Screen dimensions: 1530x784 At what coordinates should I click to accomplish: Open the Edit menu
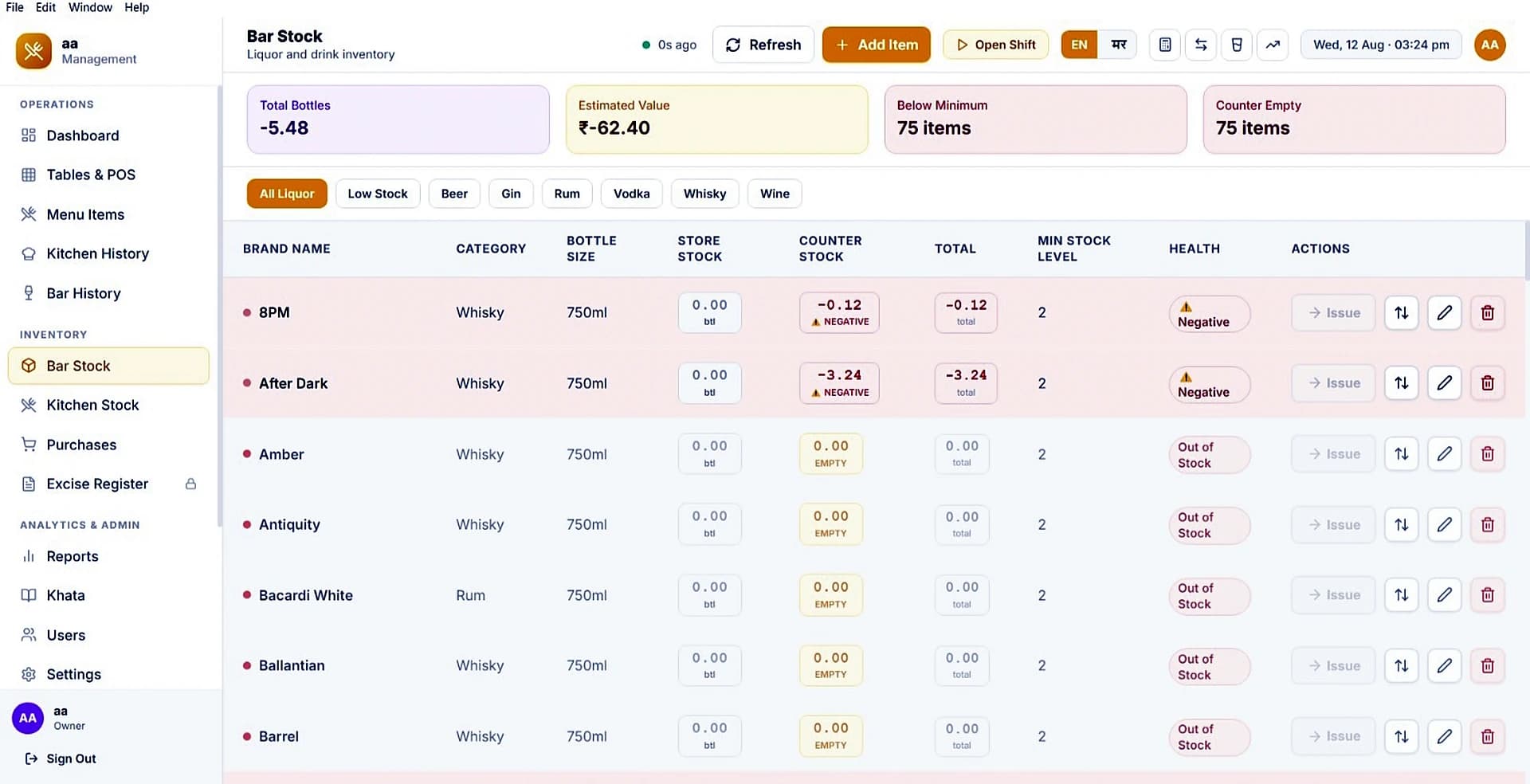46,7
